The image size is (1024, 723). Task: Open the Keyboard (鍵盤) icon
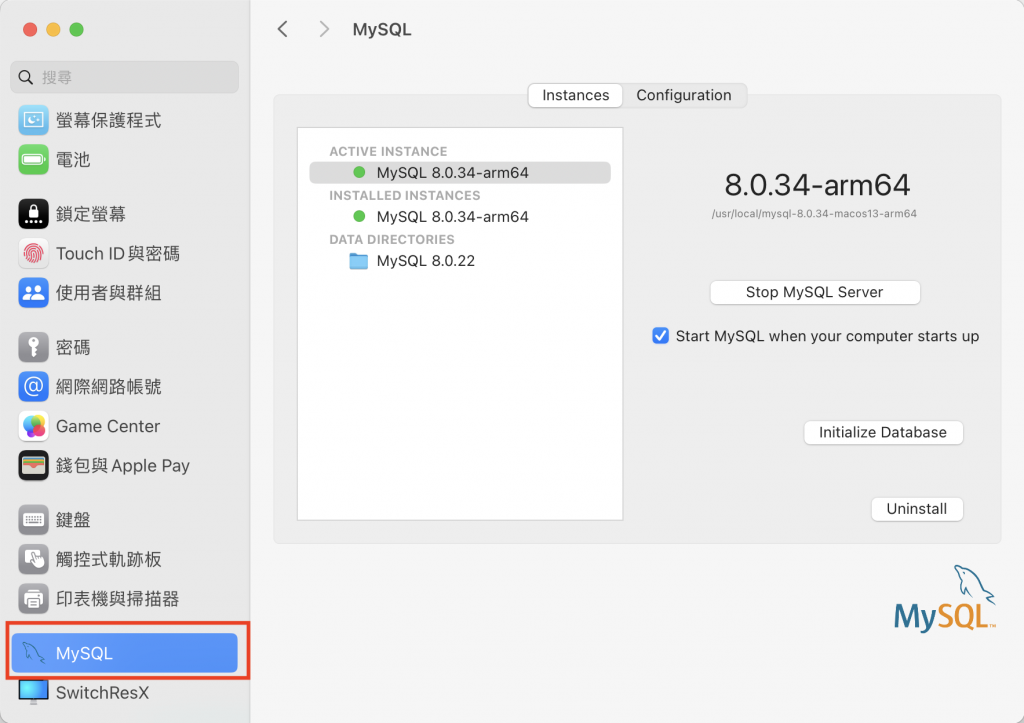[33, 520]
